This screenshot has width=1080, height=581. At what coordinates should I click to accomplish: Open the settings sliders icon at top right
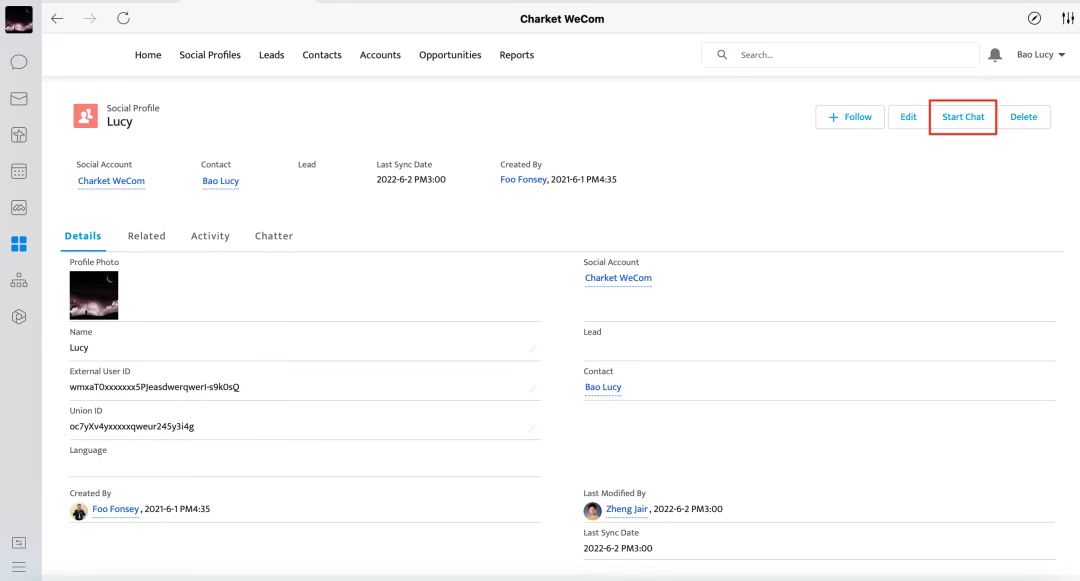click(x=1067, y=19)
